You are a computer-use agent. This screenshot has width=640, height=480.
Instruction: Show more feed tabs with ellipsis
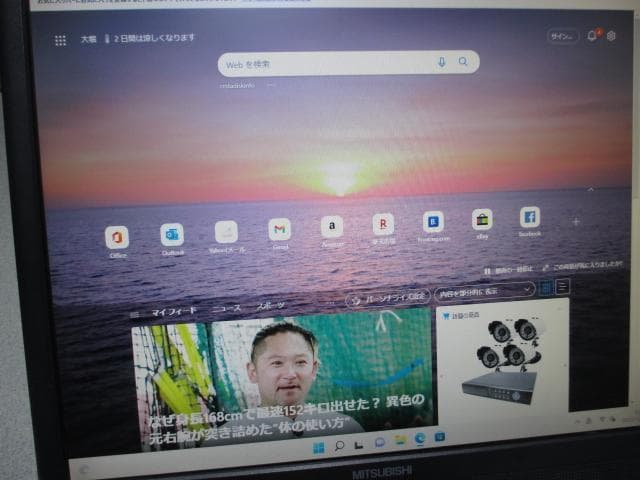(x=331, y=303)
